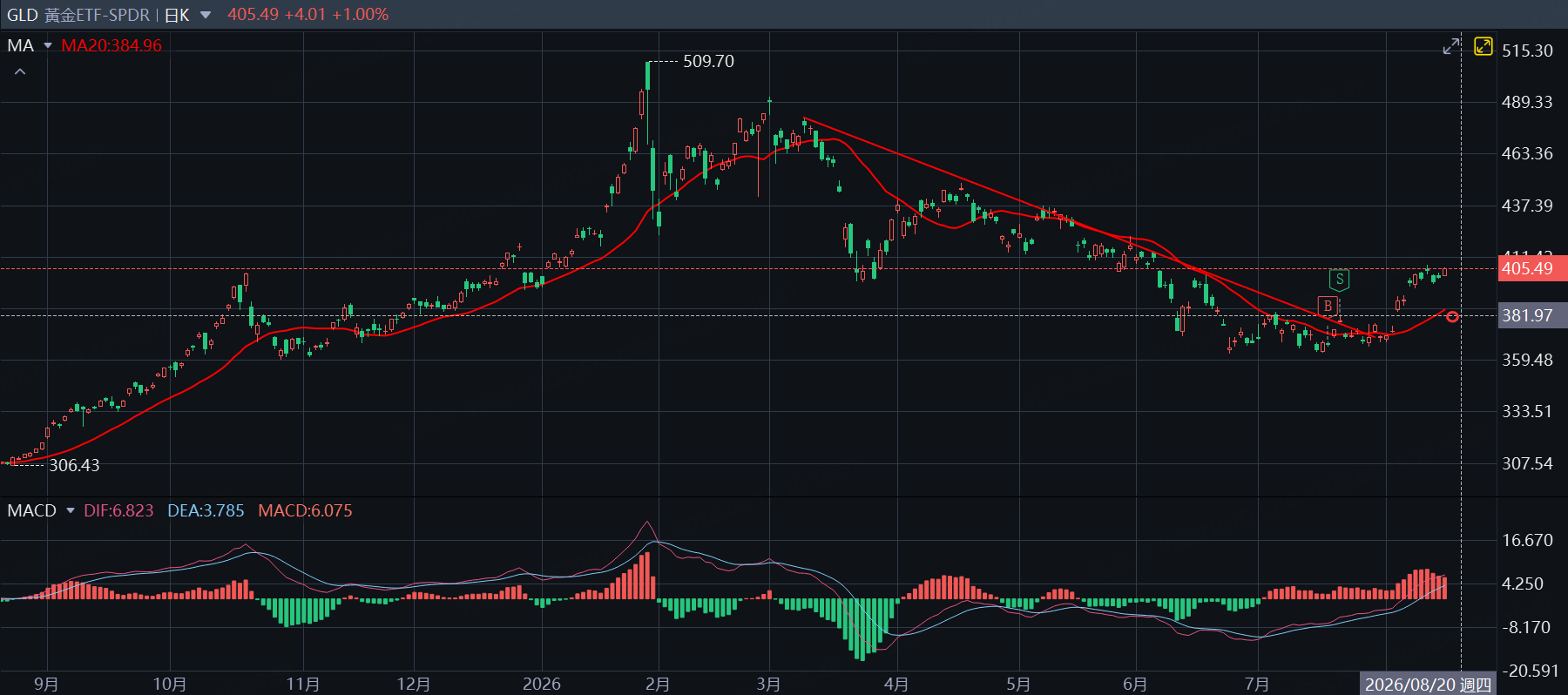Image resolution: width=1568 pixels, height=695 pixels.
Task: Click the header quote 405.49 +4.01 +1.00%
Action: coord(308,15)
